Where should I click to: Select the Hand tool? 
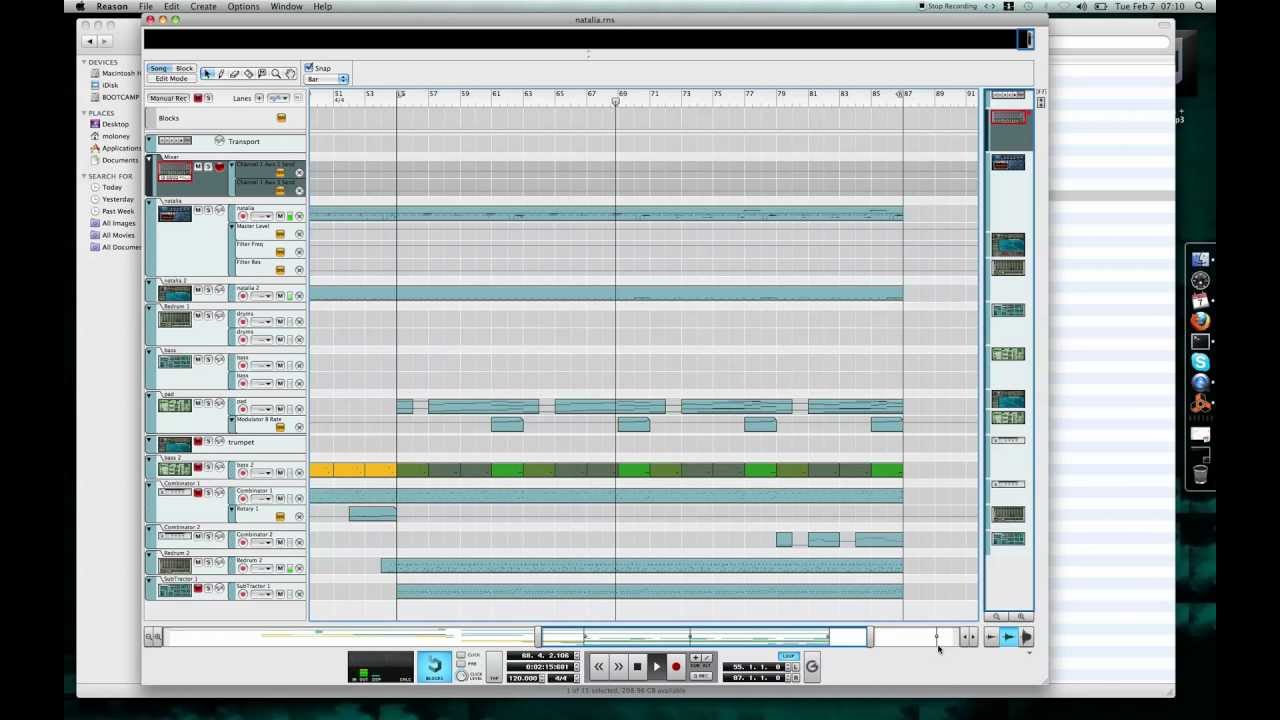290,74
